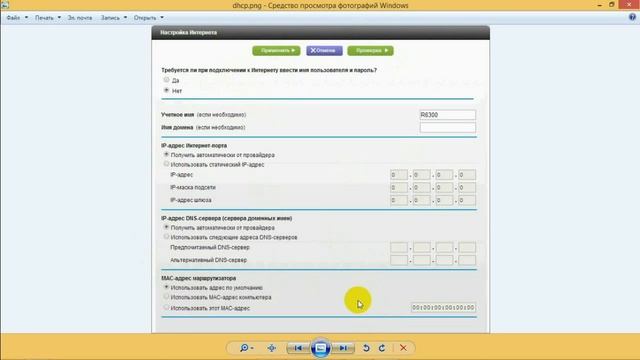Click the photo viewer app icon in title bar
Viewport: 640px width, 360px height.
click(4, 5)
